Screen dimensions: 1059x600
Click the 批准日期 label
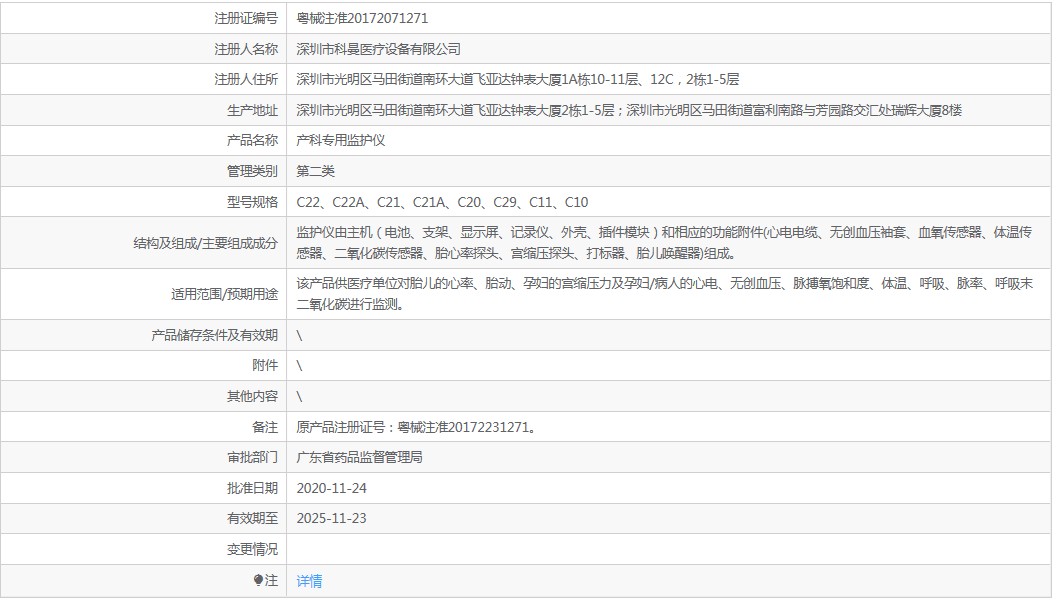(253, 488)
